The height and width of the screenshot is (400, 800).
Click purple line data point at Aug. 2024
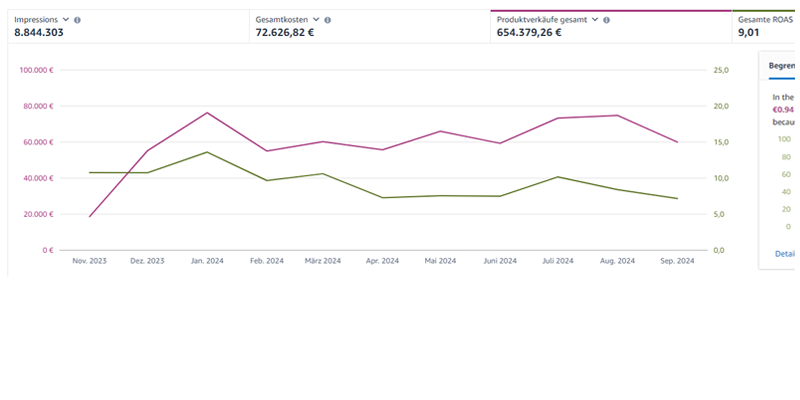tap(618, 115)
